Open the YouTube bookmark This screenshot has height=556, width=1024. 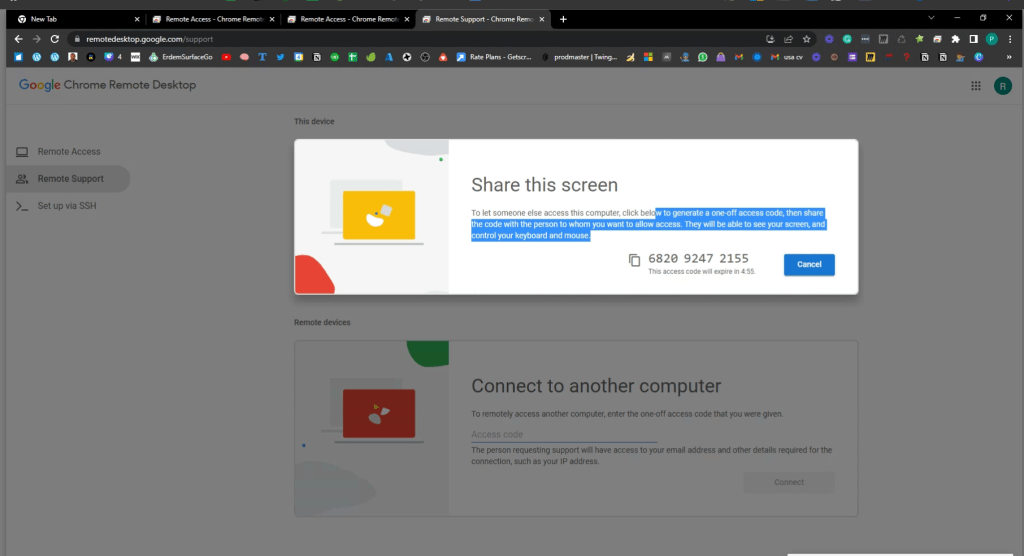click(x=226, y=57)
